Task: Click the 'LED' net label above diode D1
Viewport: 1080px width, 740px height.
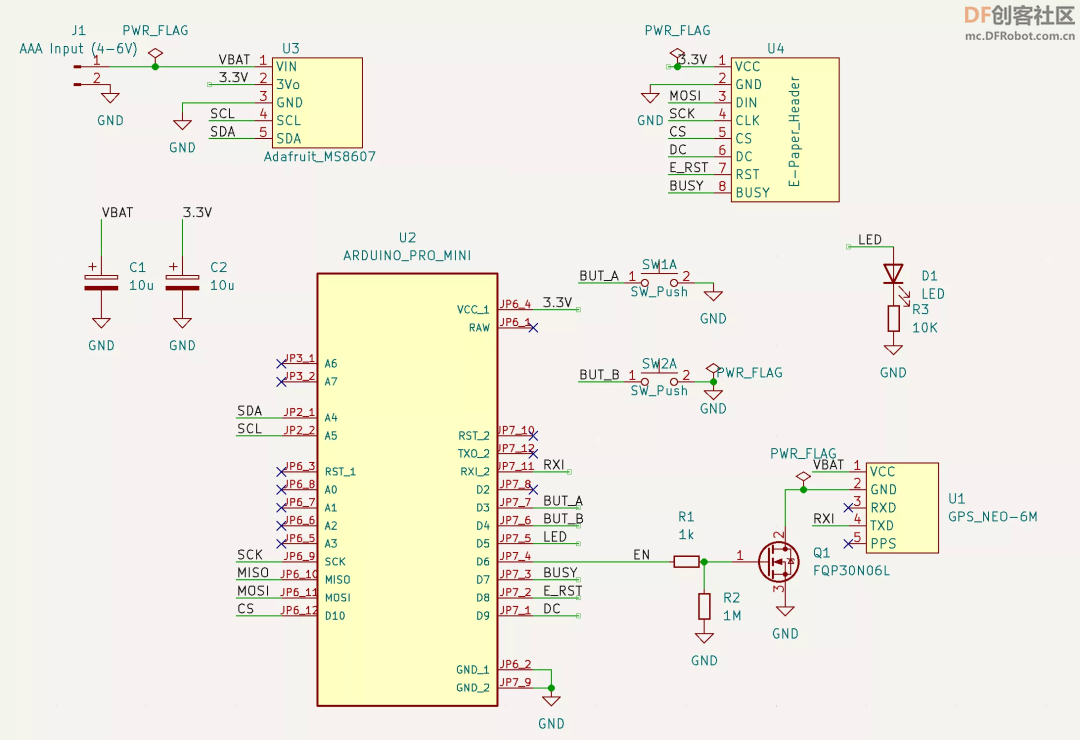Action: [x=870, y=240]
